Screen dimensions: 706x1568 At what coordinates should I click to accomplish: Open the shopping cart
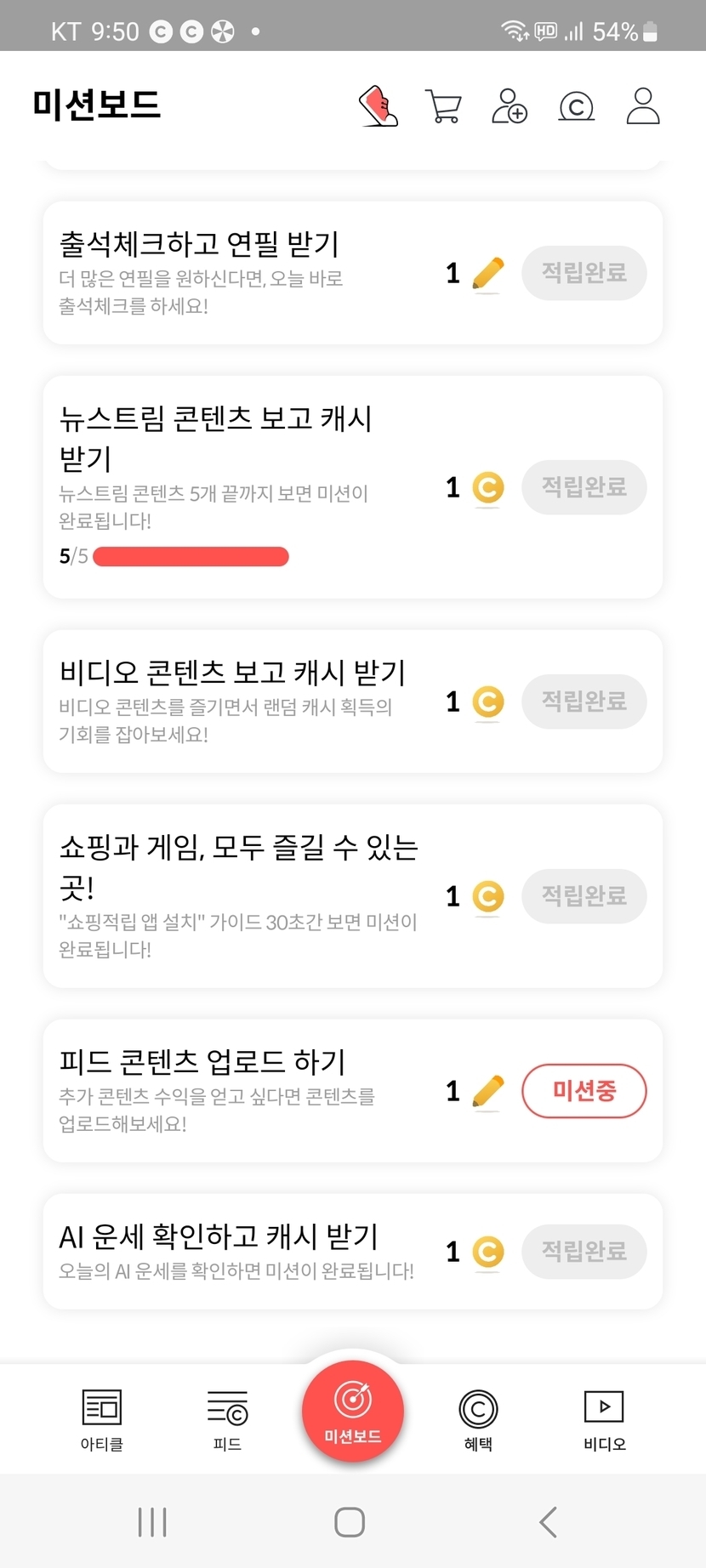pos(443,107)
